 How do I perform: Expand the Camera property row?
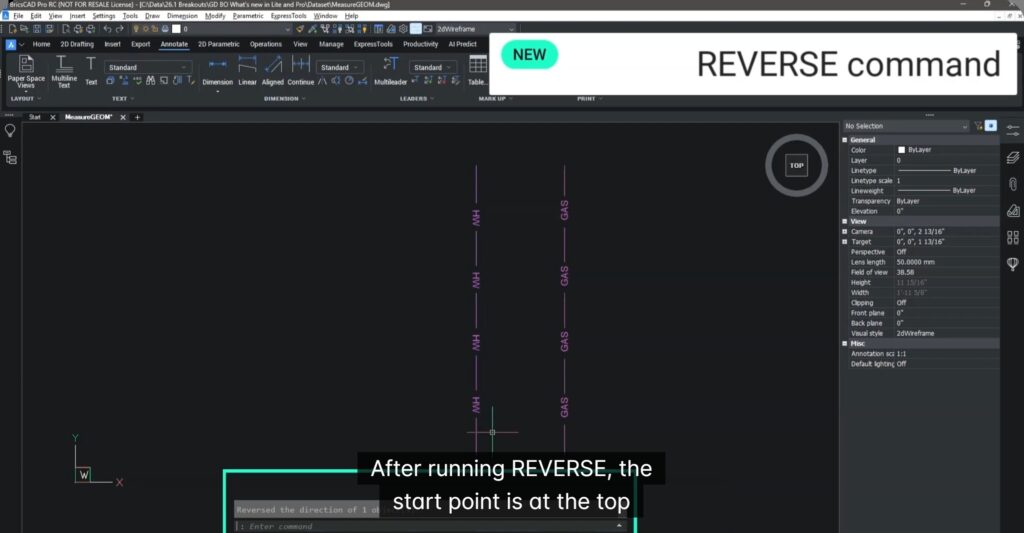coord(845,231)
